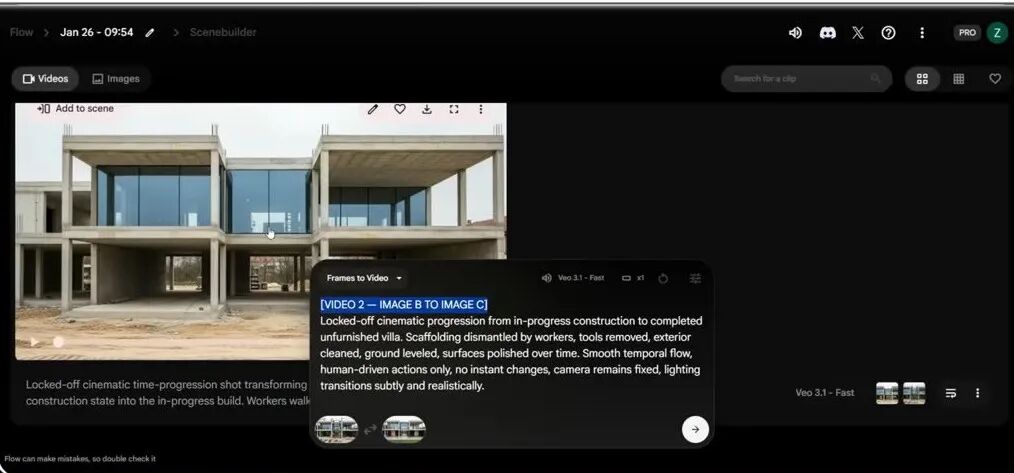Click the X (Twitter) icon in header
Screen dimensions: 1014x473
[x=857, y=32]
